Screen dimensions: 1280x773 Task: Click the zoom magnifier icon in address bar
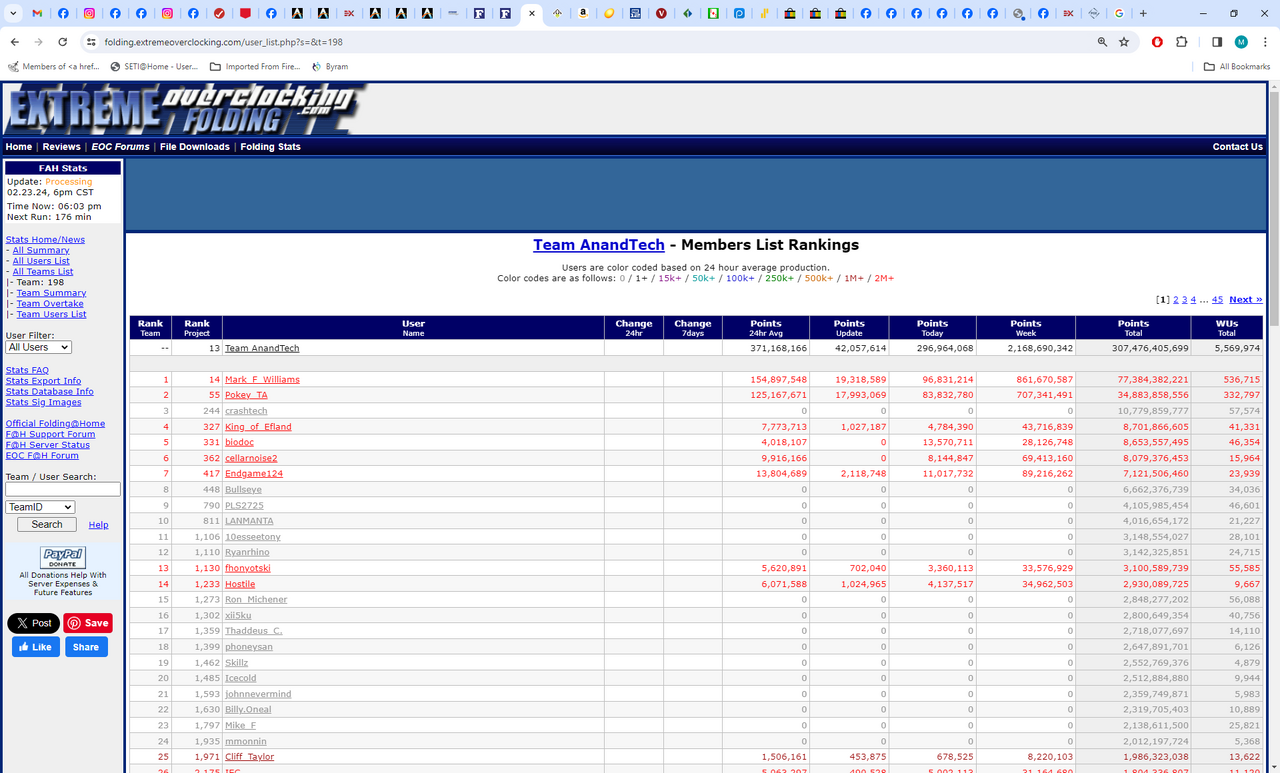click(1102, 42)
